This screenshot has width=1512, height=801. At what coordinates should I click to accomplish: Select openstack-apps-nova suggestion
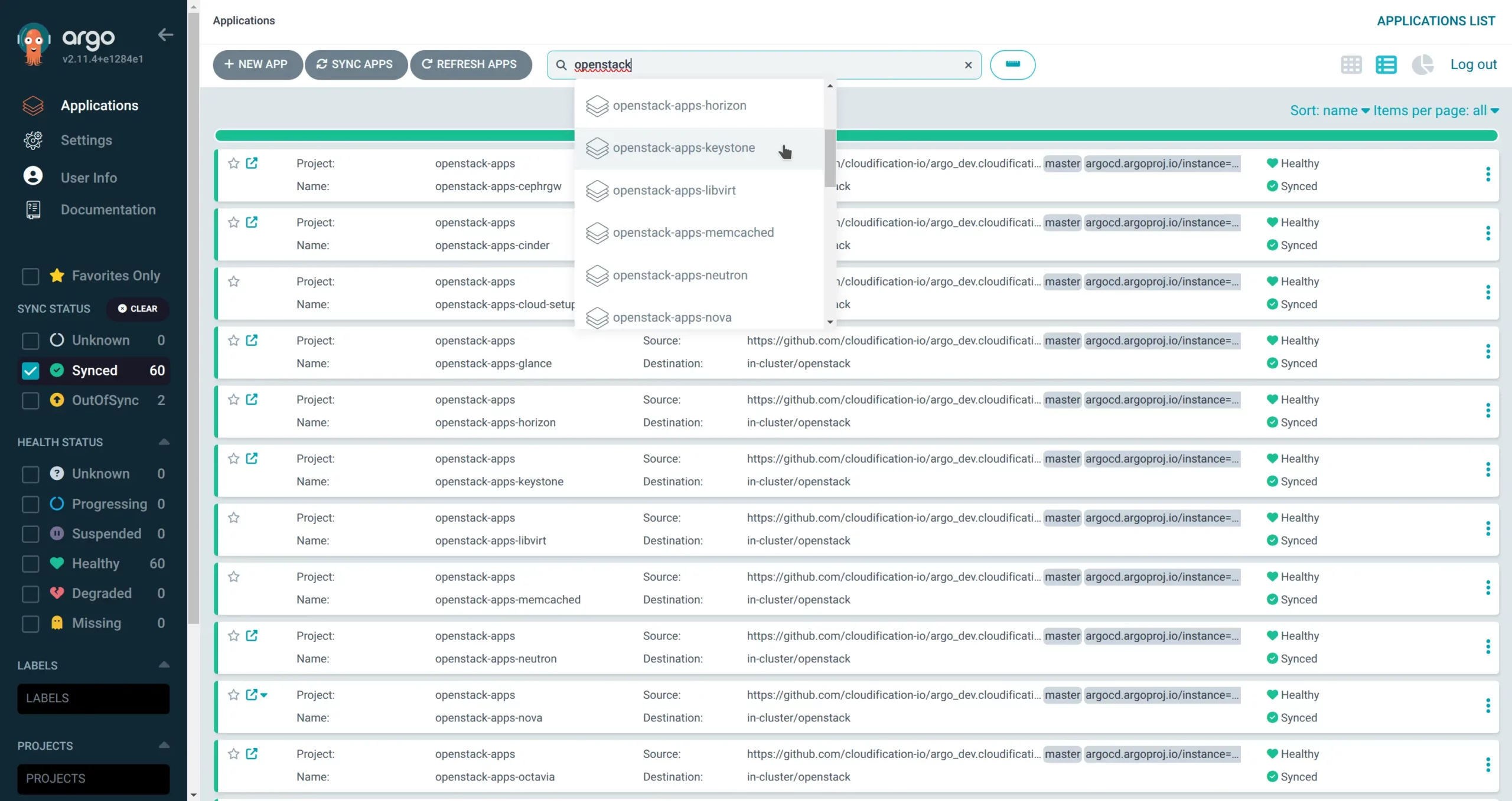[x=699, y=318]
